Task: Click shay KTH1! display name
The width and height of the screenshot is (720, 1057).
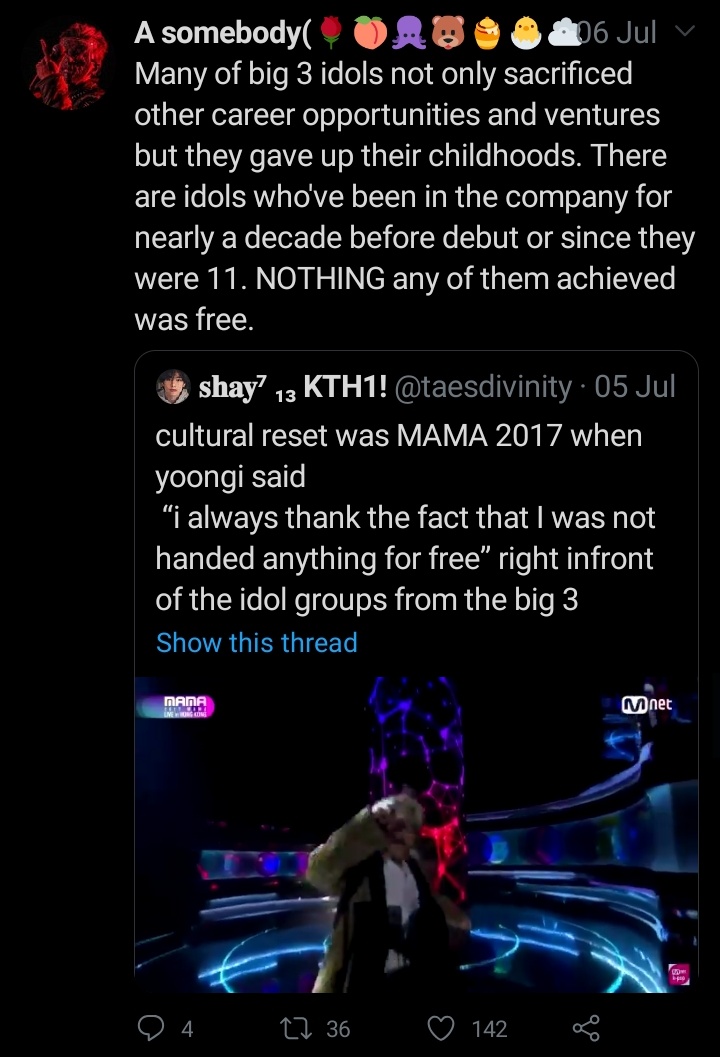Action: 293,387
